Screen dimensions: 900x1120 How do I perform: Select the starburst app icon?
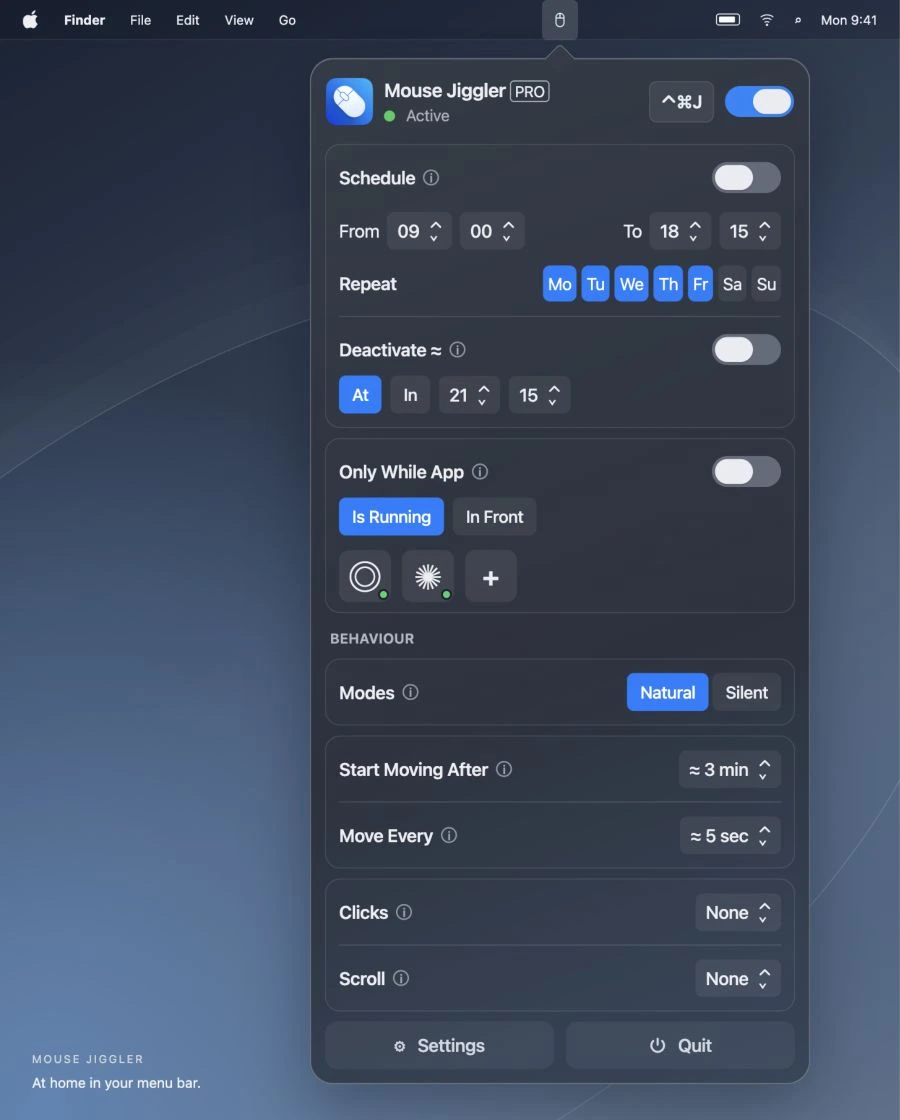click(428, 576)
